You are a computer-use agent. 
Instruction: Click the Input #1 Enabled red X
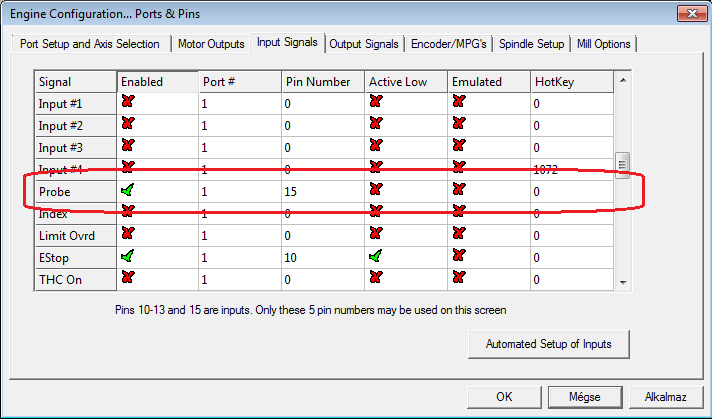coord(127,102)
